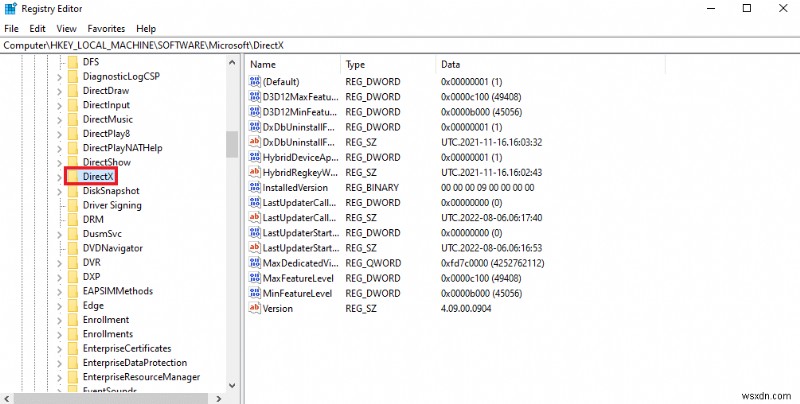Click the tree pane down arrow
The width and height of the screenshot is (800, 404).
coord(232,386)
